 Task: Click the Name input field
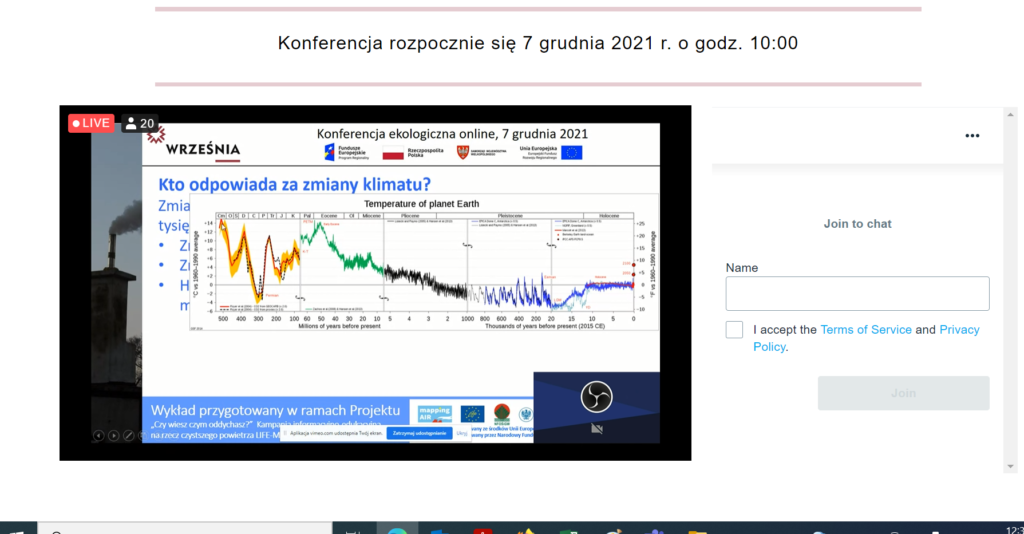point(857,293)
